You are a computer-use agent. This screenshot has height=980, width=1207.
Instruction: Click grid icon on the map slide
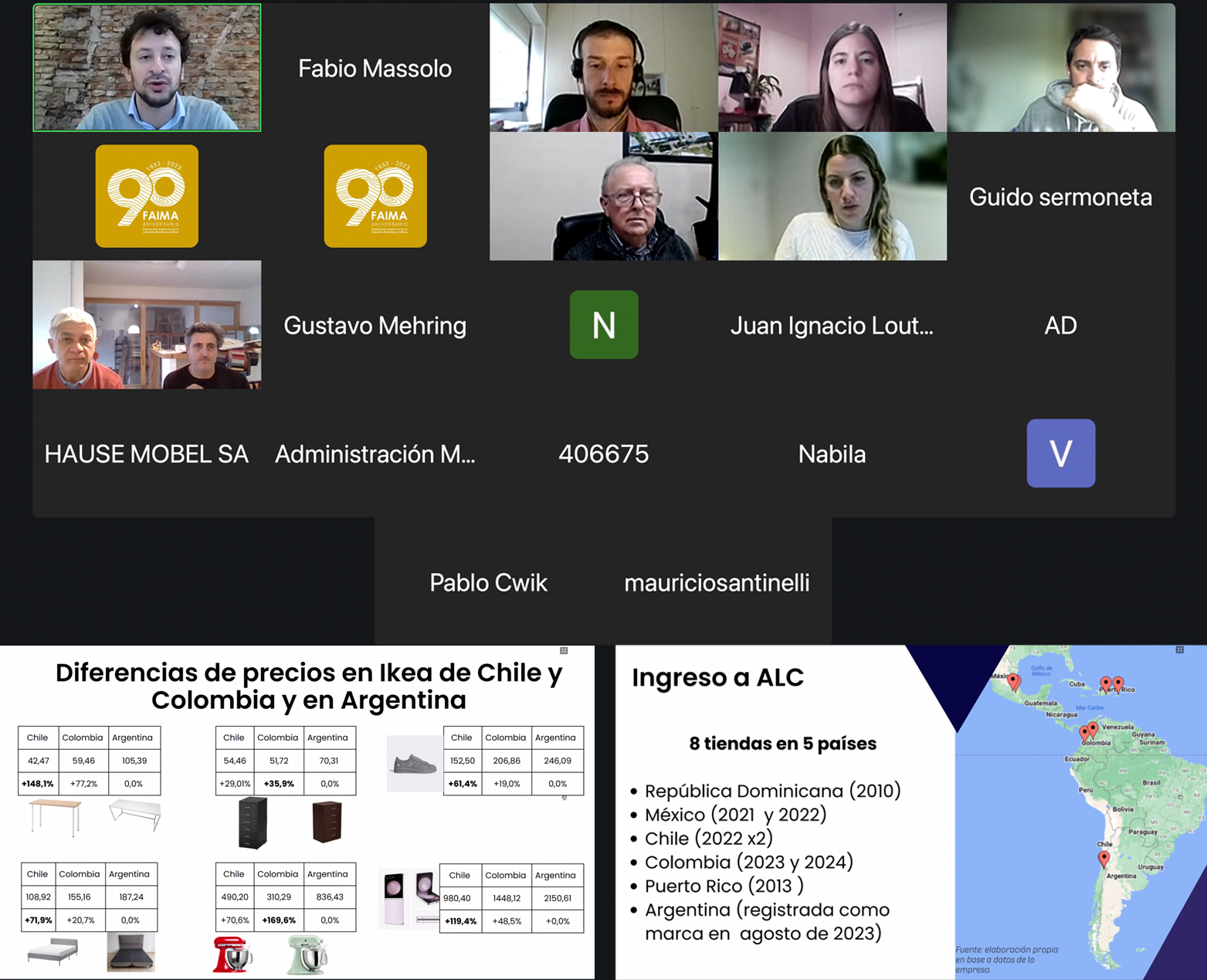pos(1179,650)
